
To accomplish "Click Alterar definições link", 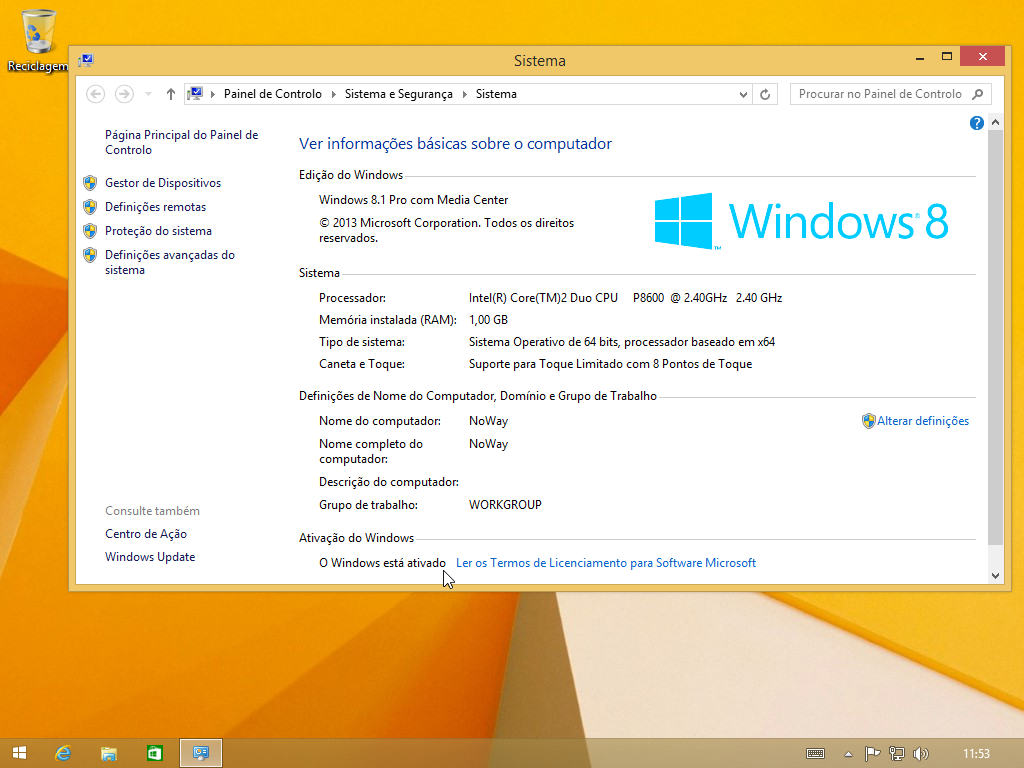I will point(923,421).
